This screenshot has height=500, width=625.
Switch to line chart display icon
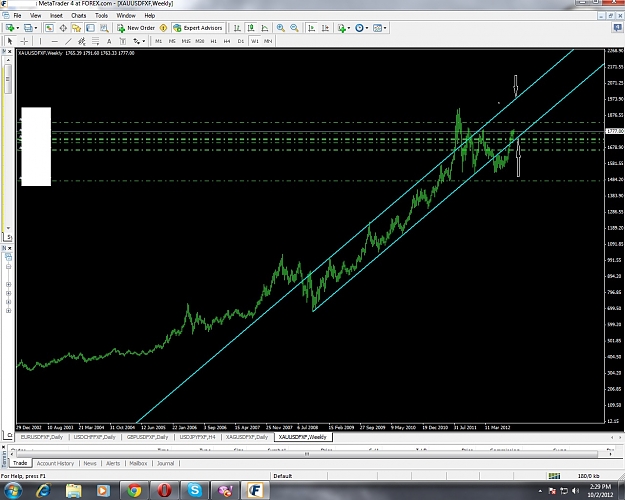tap(265, 28)
